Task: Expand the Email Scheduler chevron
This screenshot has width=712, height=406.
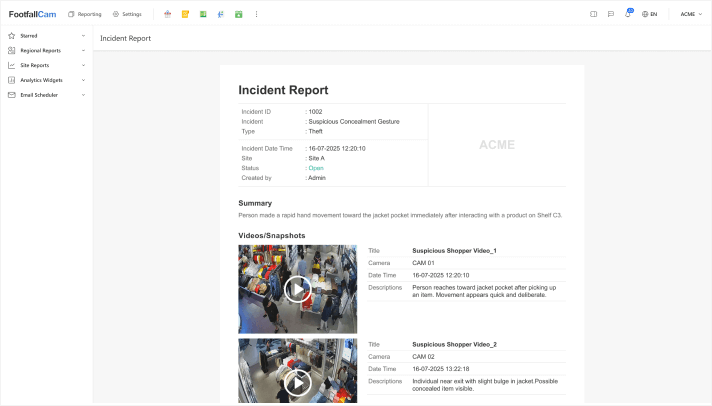Action: 84,95
